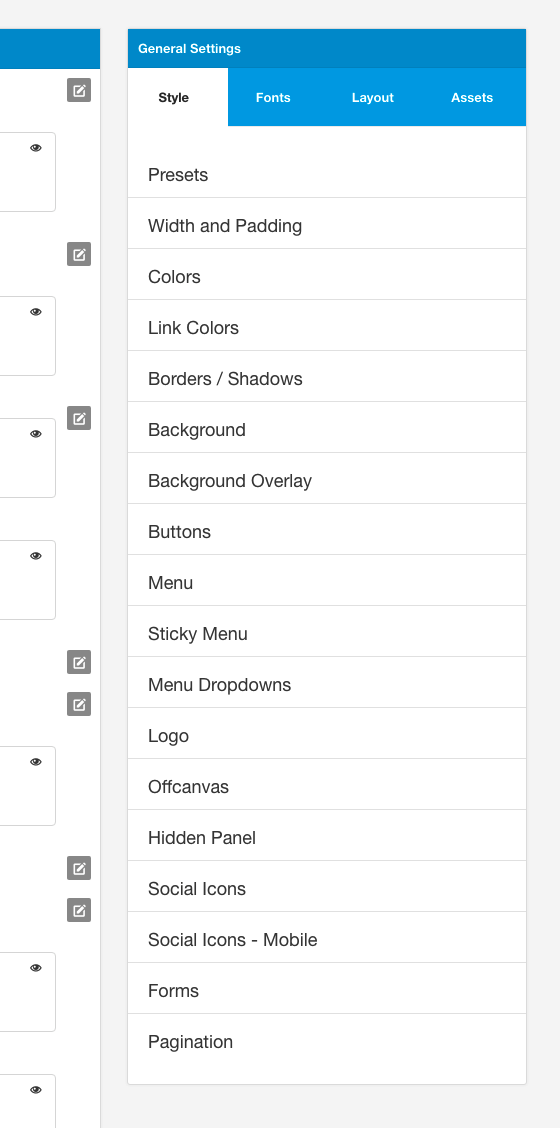Click the lowest edit pencil icon in the left panel
Viewport: 560px width, 1128px height.
(79, 910)
